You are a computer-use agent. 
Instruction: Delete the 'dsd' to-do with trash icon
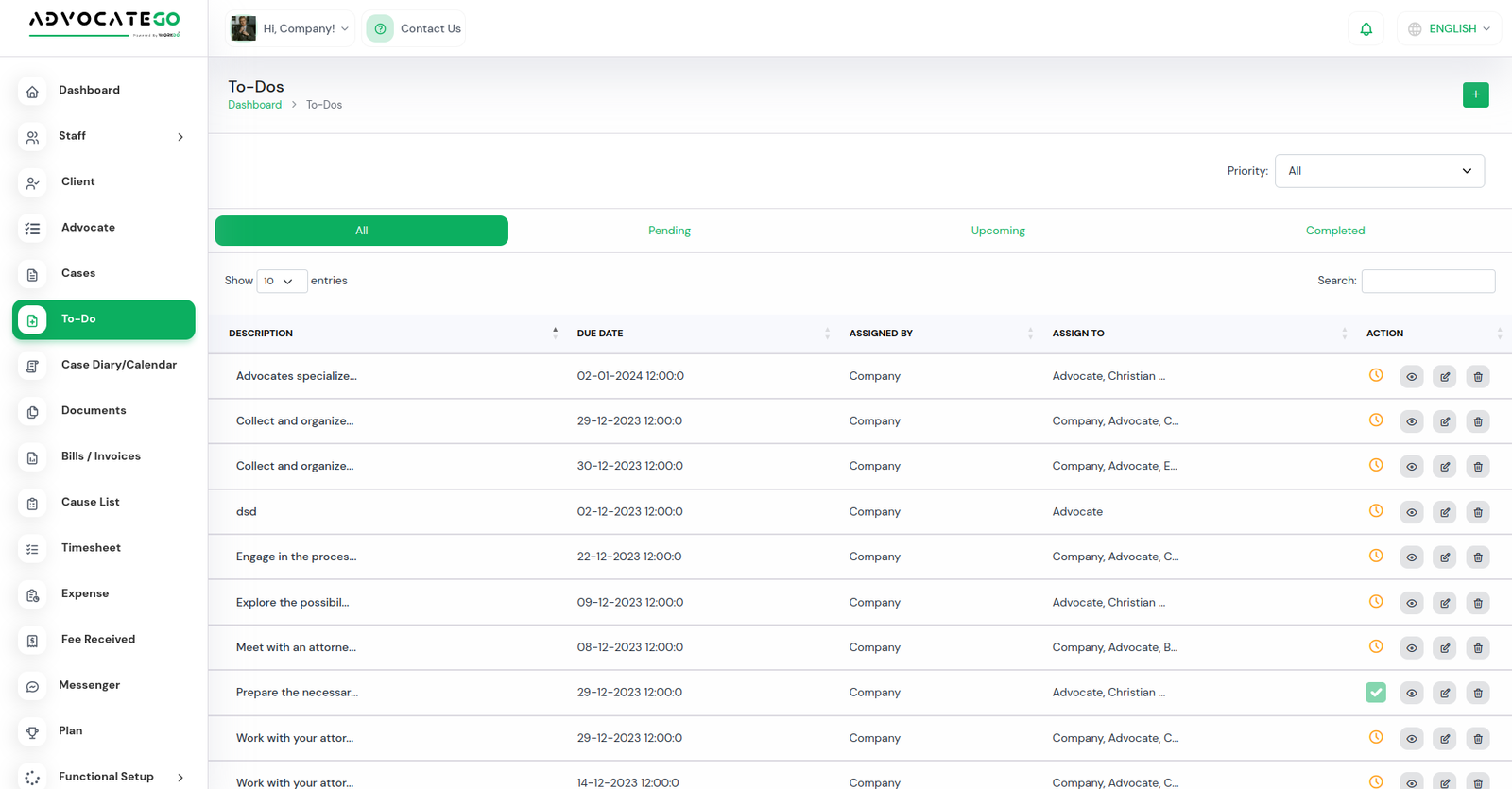pyautogui.click(x=1478, y=512)
